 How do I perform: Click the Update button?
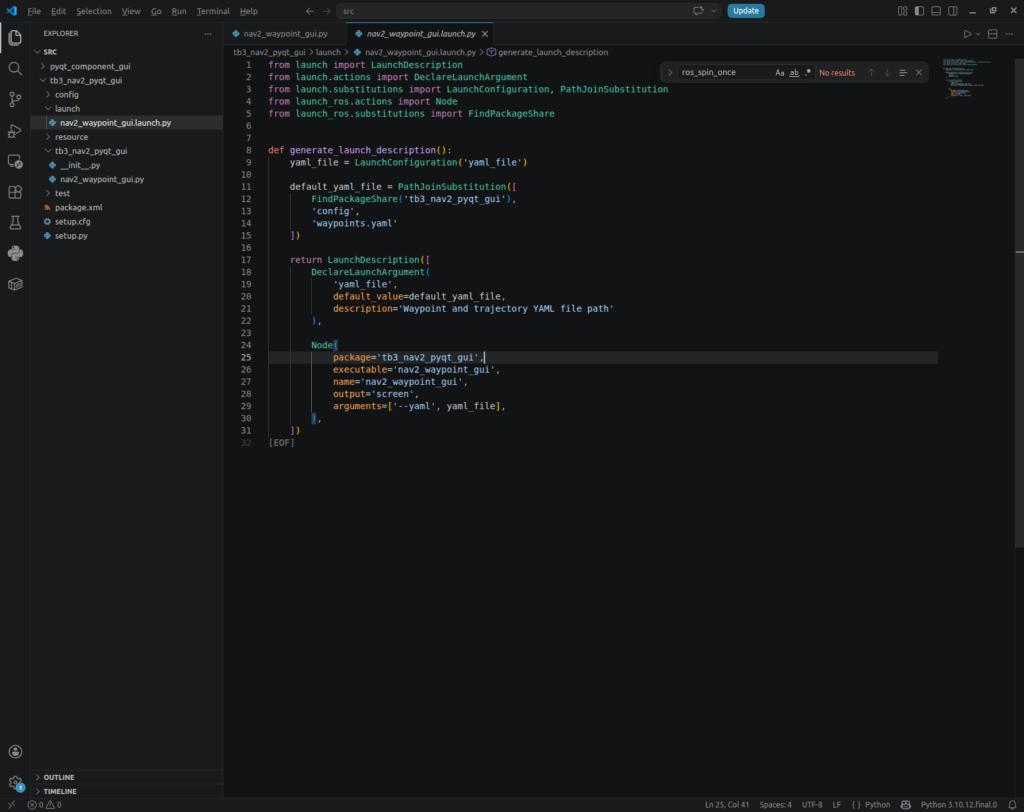746,10
